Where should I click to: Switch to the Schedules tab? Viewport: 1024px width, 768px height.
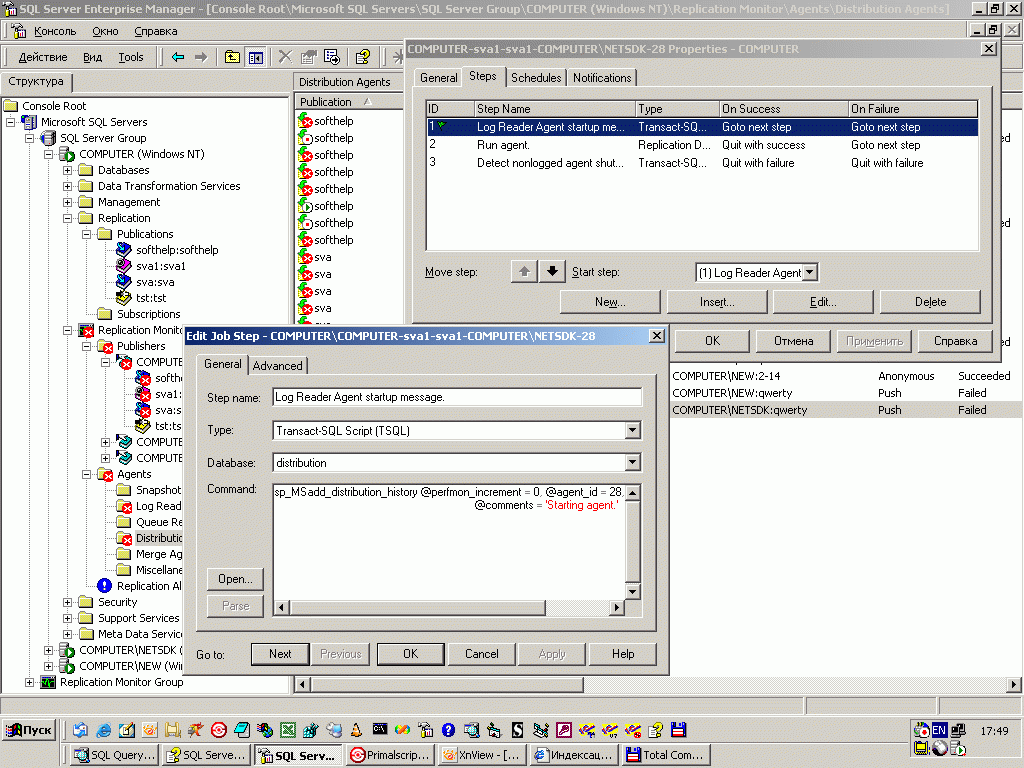[x=536, y=78]
